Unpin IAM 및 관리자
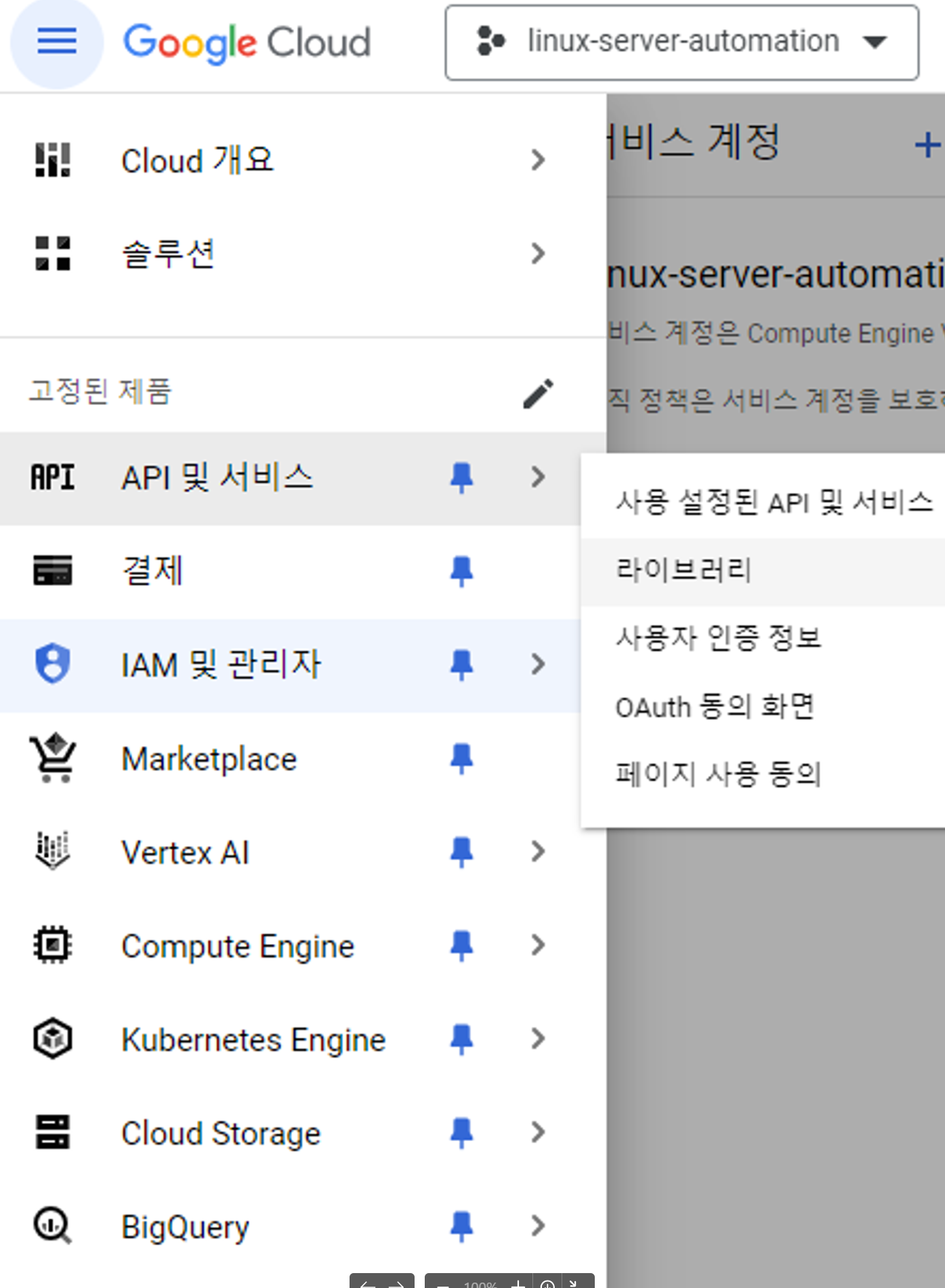This screenshot has height=1288, width=945. coord(461,664)
